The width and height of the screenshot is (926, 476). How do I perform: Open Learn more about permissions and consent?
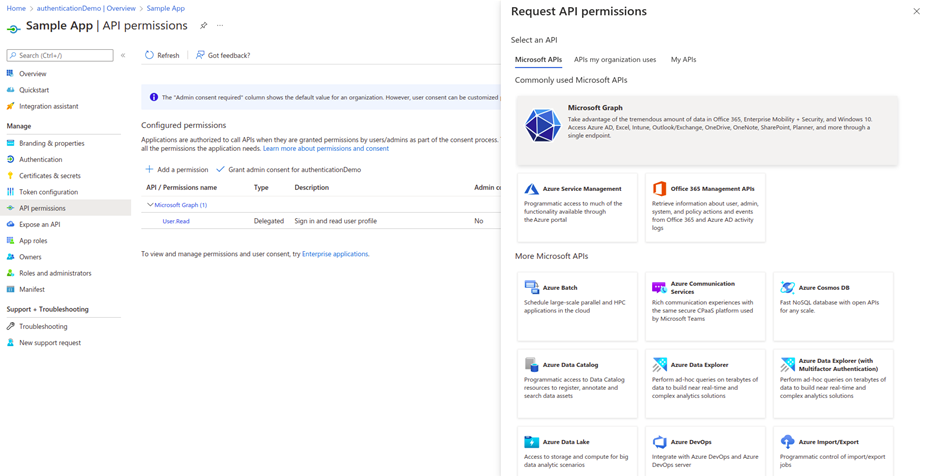click(x=326, y=149)
